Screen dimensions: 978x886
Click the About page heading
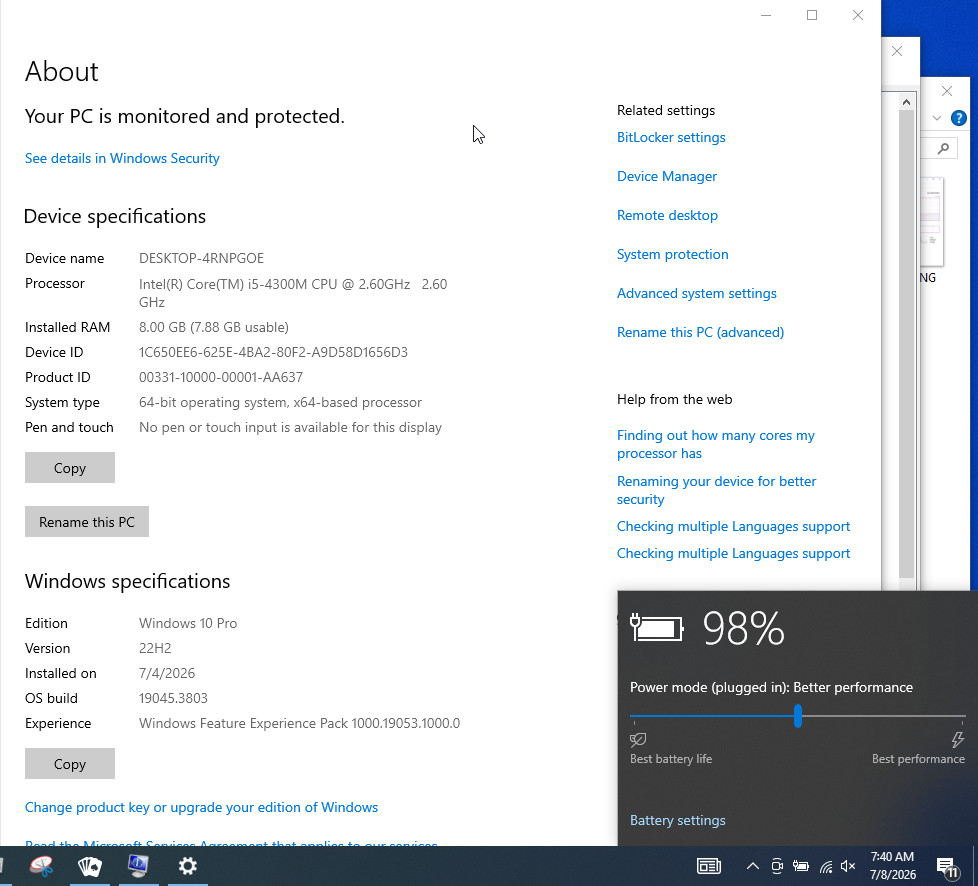[62, 72]
